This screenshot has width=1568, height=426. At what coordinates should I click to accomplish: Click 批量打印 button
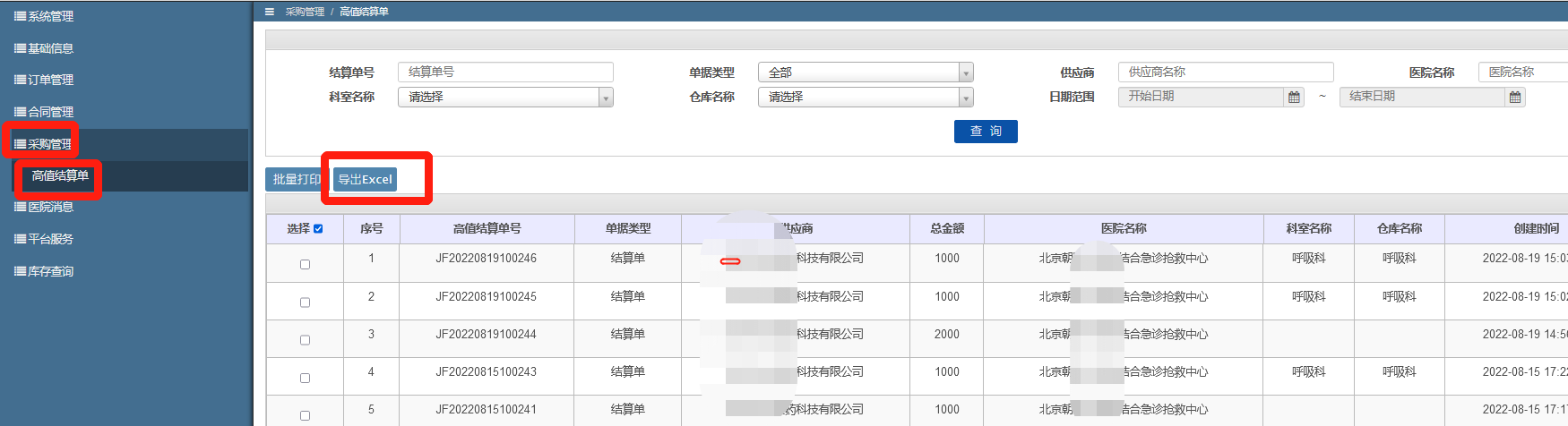297,179
